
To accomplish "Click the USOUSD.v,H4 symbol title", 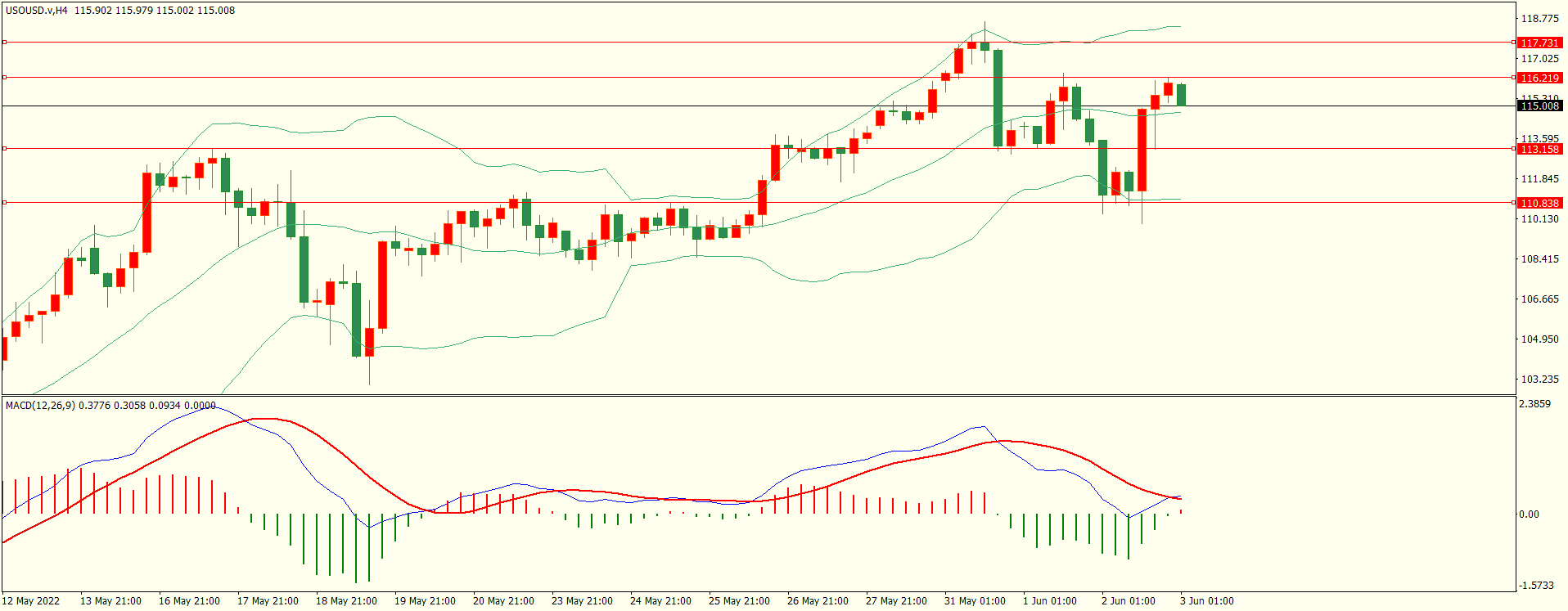I will click(37, 11).
